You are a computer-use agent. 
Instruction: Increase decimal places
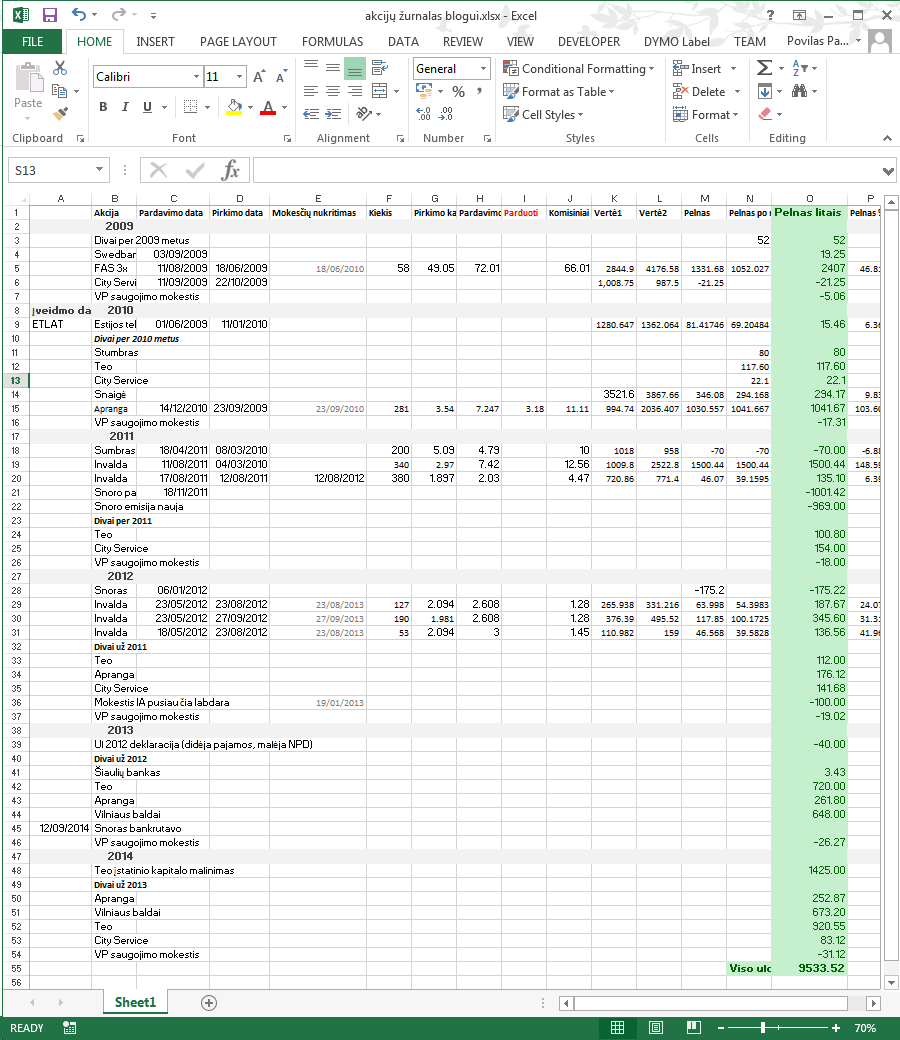point(424,114)
